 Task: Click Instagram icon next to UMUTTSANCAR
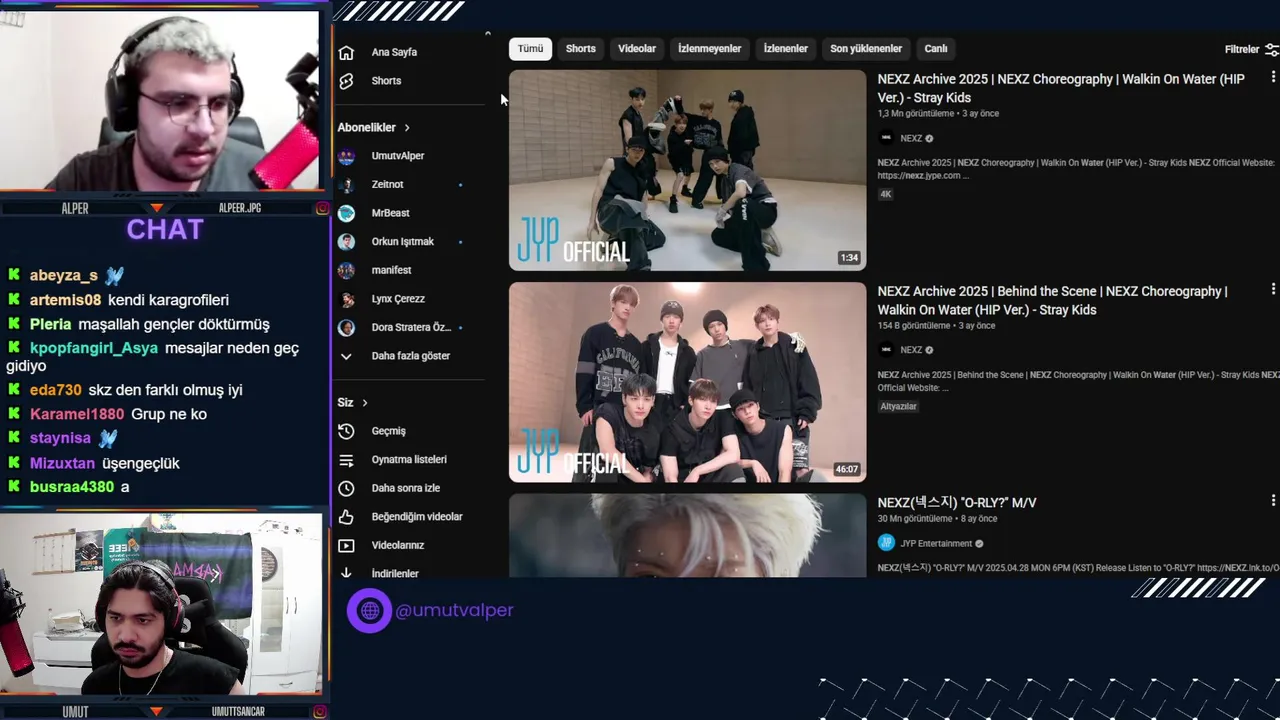coord(322,711)
